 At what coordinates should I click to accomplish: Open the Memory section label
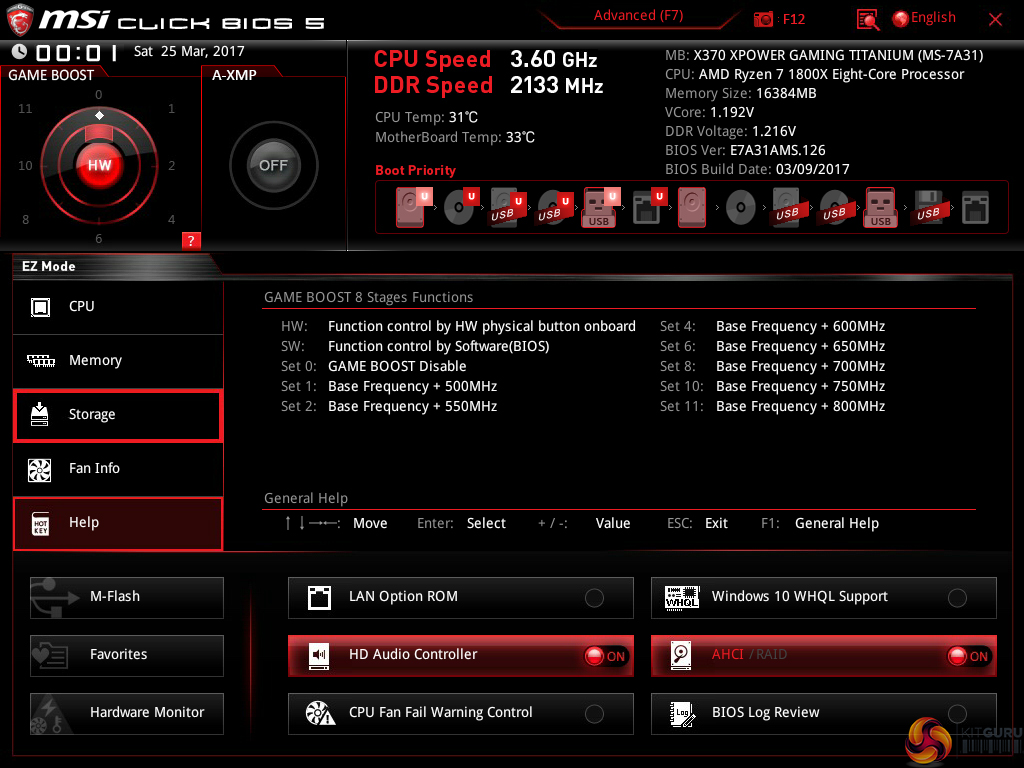[95, 360]
